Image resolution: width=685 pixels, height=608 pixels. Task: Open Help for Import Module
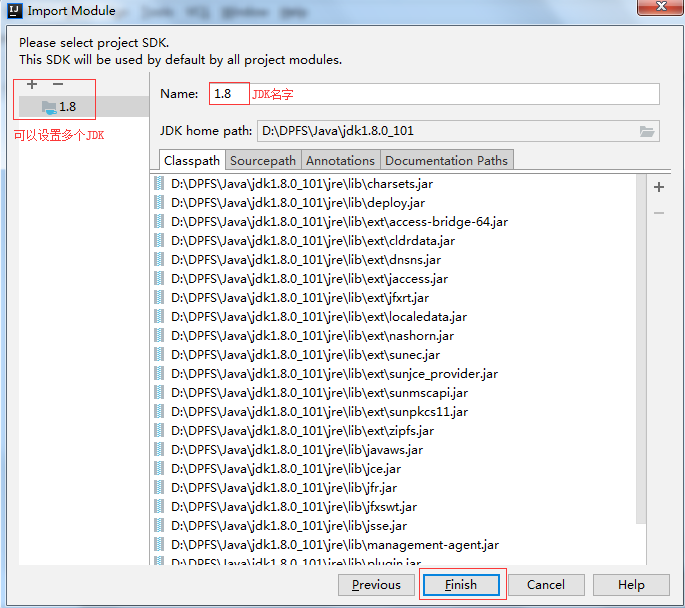631,585
